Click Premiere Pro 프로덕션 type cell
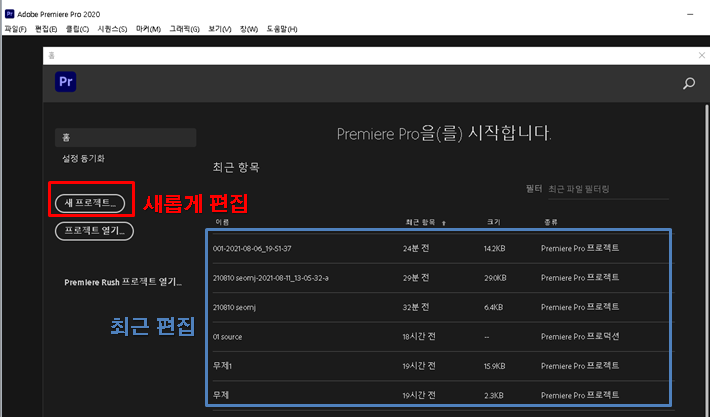This screenshot has width=710, height=417. tap(580, 336)
